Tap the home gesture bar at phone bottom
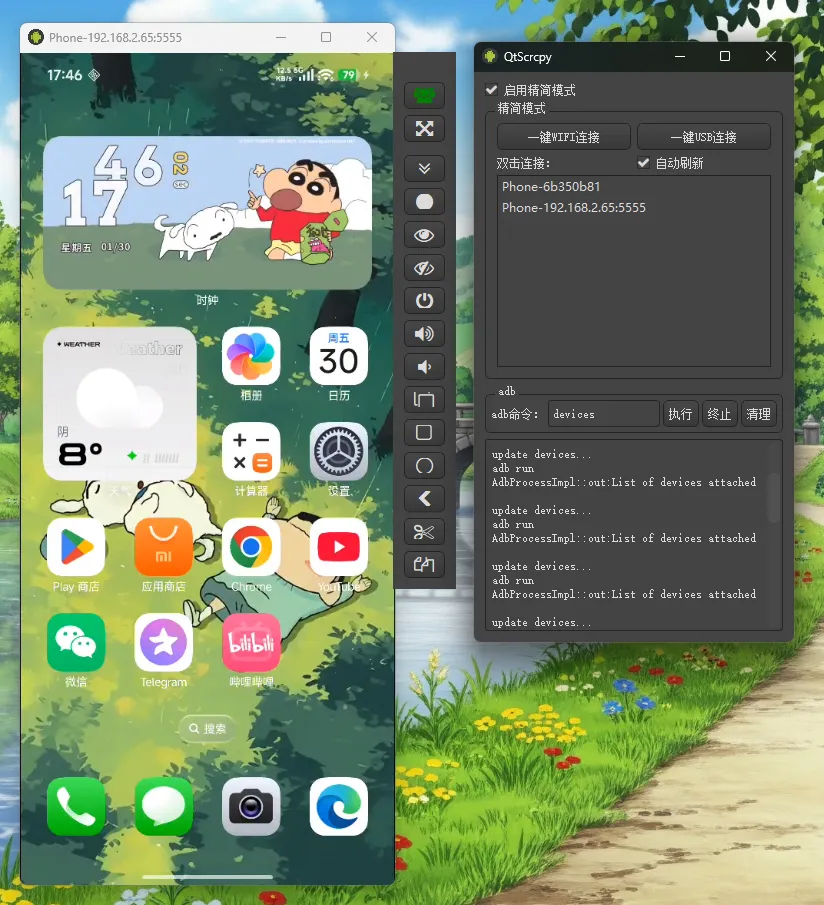Screen dimensions: 824x905 pos(207,877)
